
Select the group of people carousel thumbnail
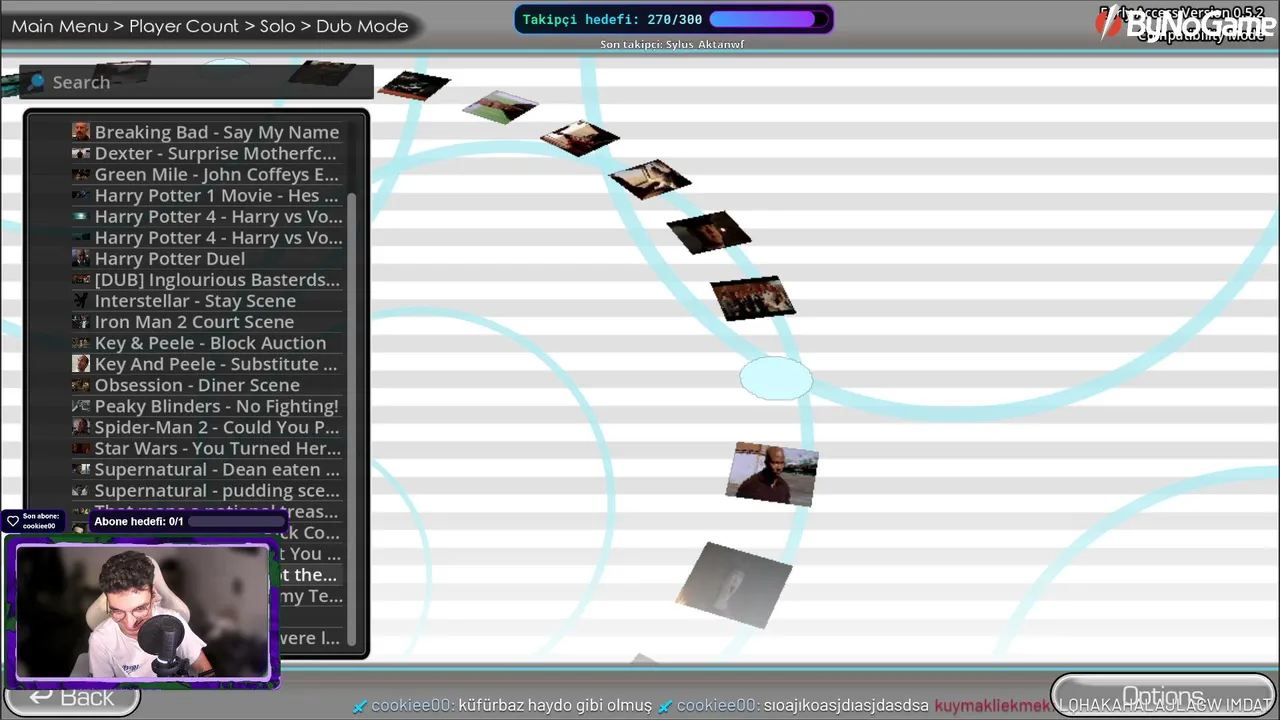[x=752, y=298]
